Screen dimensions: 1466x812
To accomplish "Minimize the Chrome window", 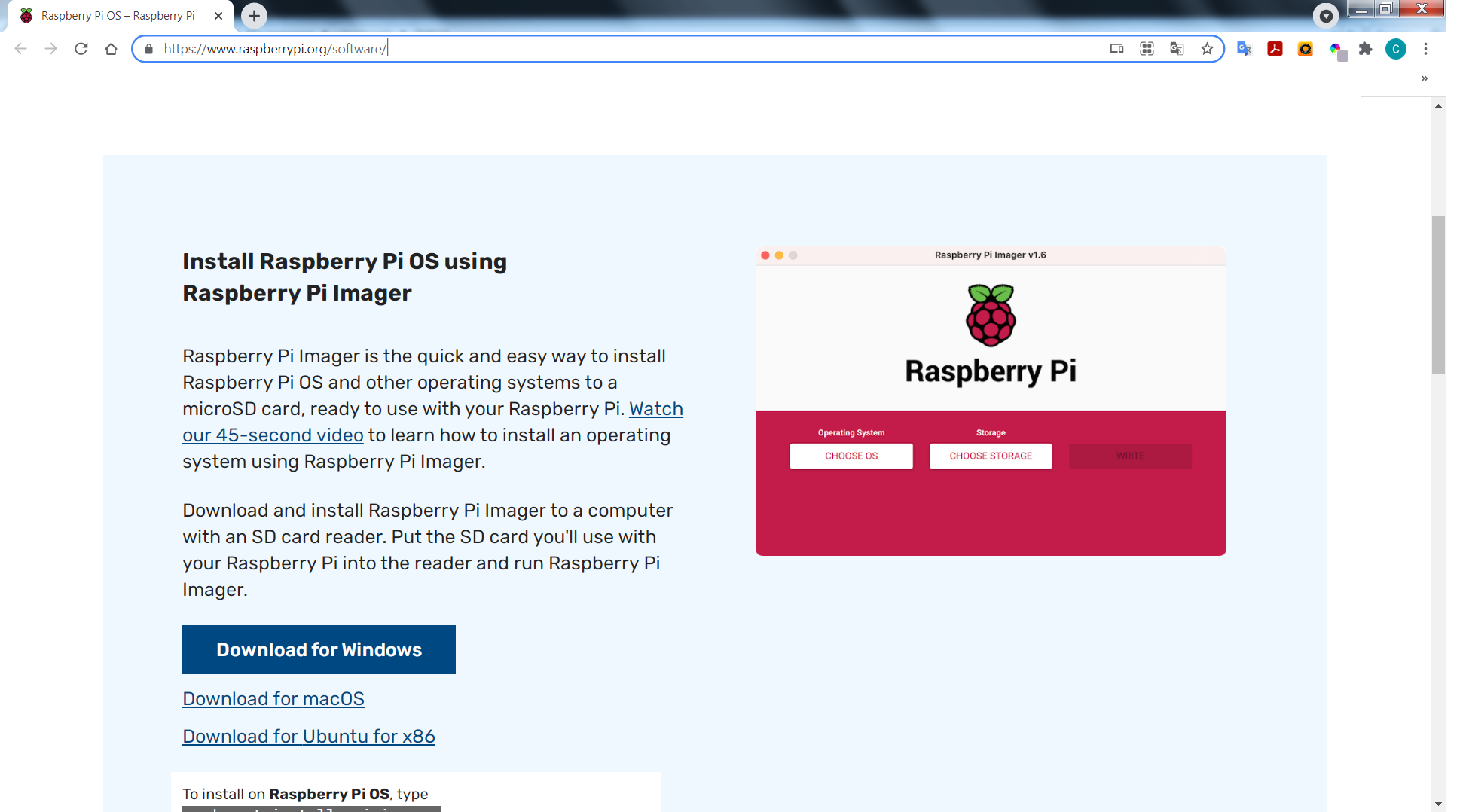I will (x=1361, y=9).
